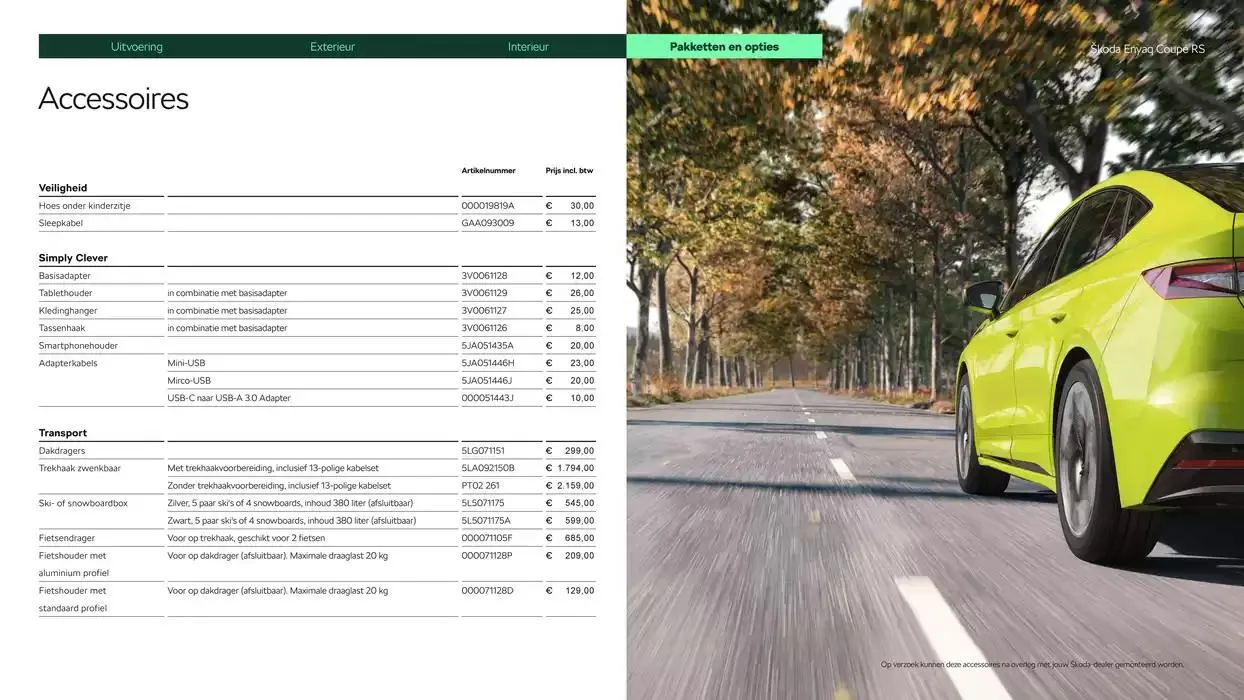The image size is (1244, 700).
Task: Click the Veiligheid section heading
Action: coord(62,187)
